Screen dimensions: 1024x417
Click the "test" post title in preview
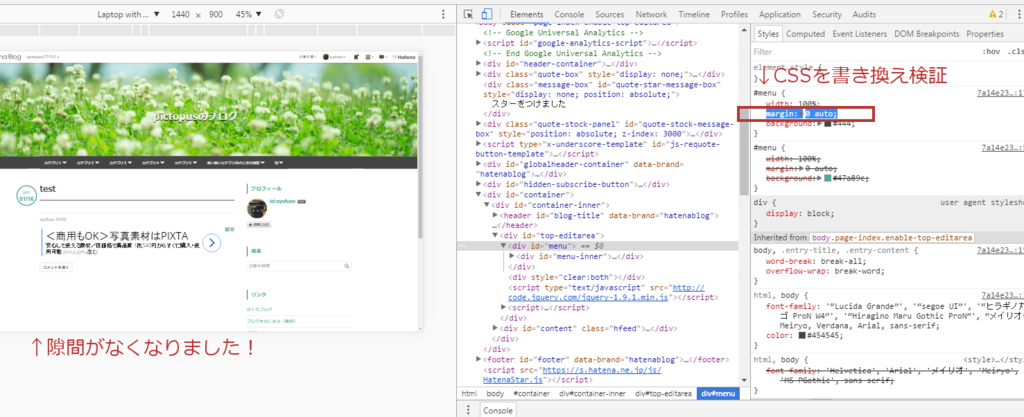point(48,189)
